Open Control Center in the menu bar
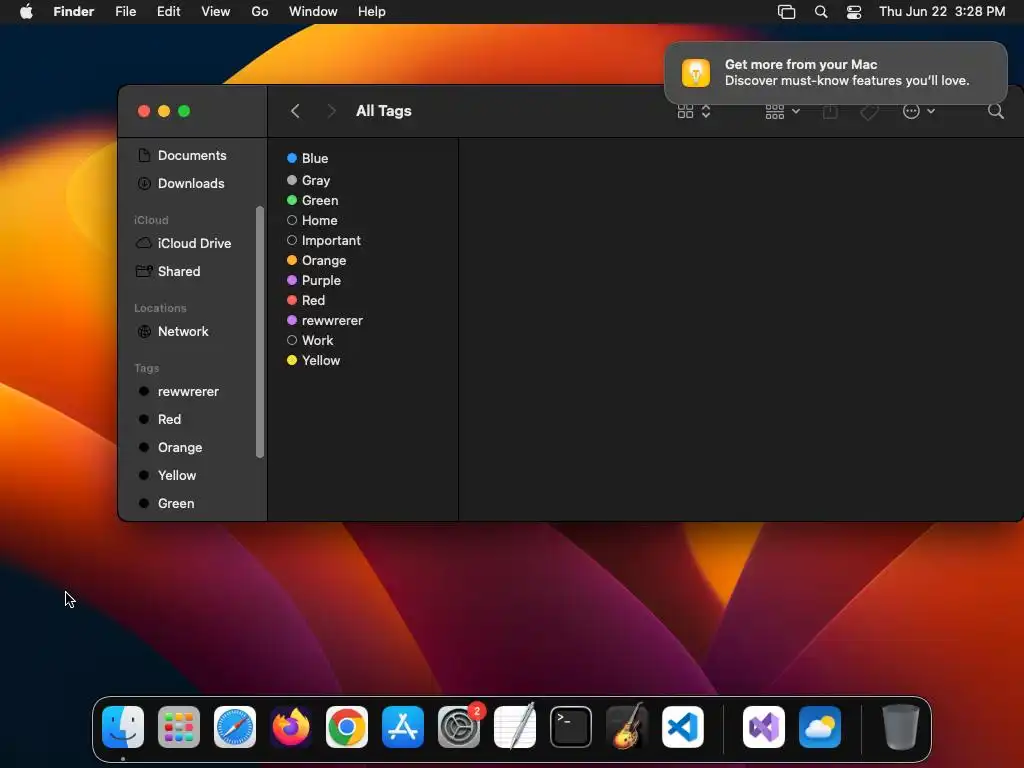Screen dimensions: 1024x768 [854, 12]
